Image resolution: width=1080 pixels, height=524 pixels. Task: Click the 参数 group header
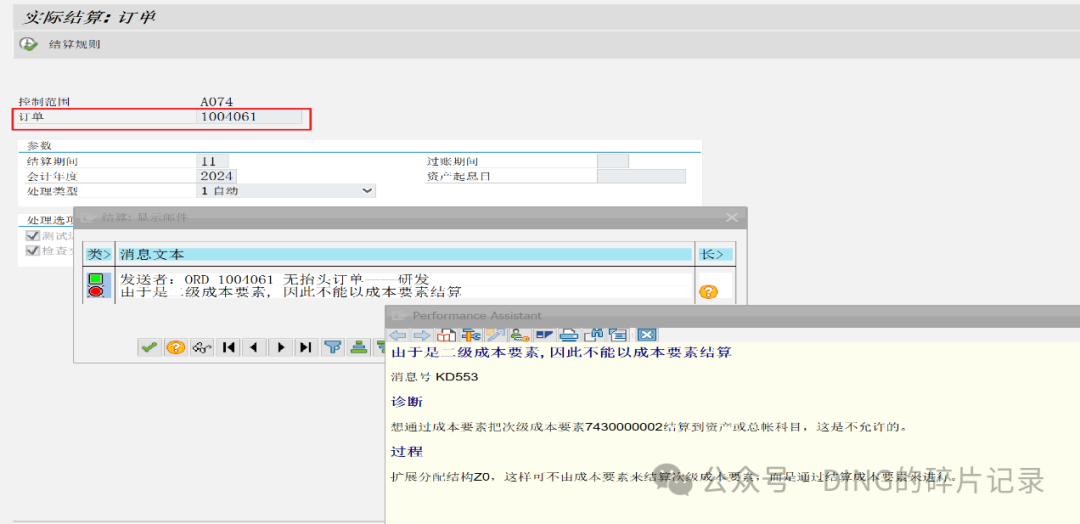[x=39, y=146]
